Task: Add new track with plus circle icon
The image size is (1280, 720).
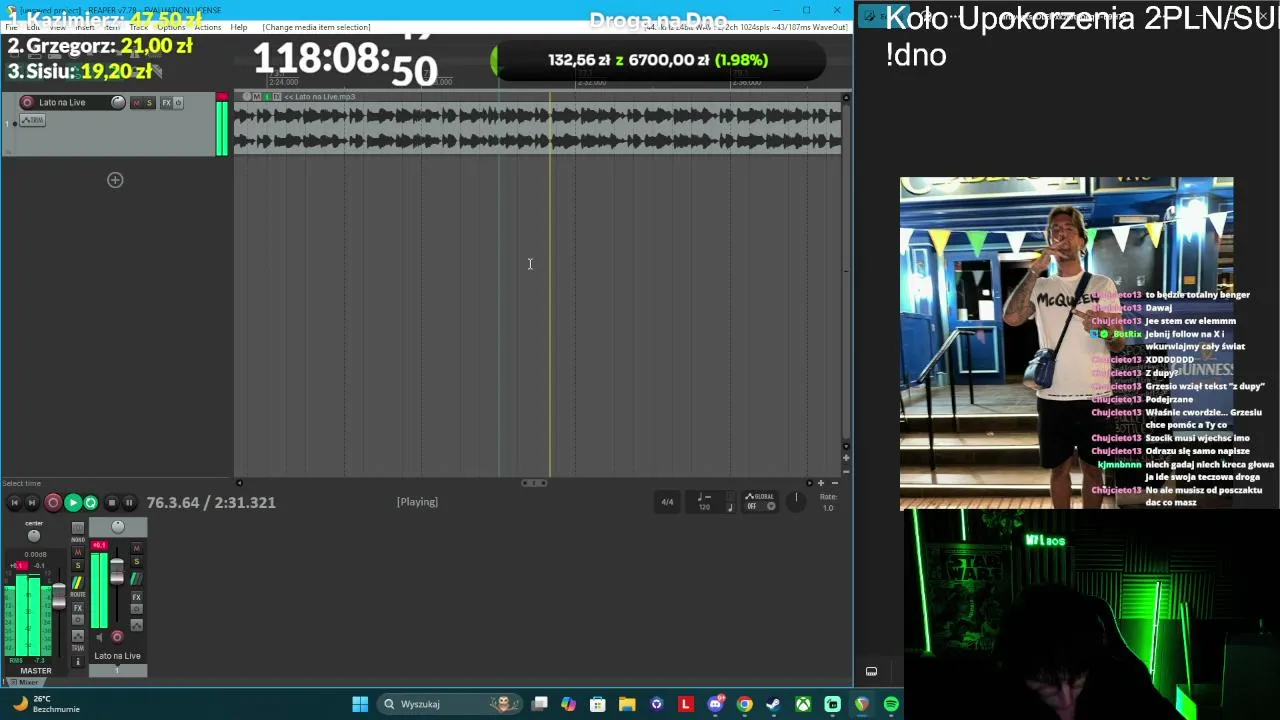Action: (115, 180)
